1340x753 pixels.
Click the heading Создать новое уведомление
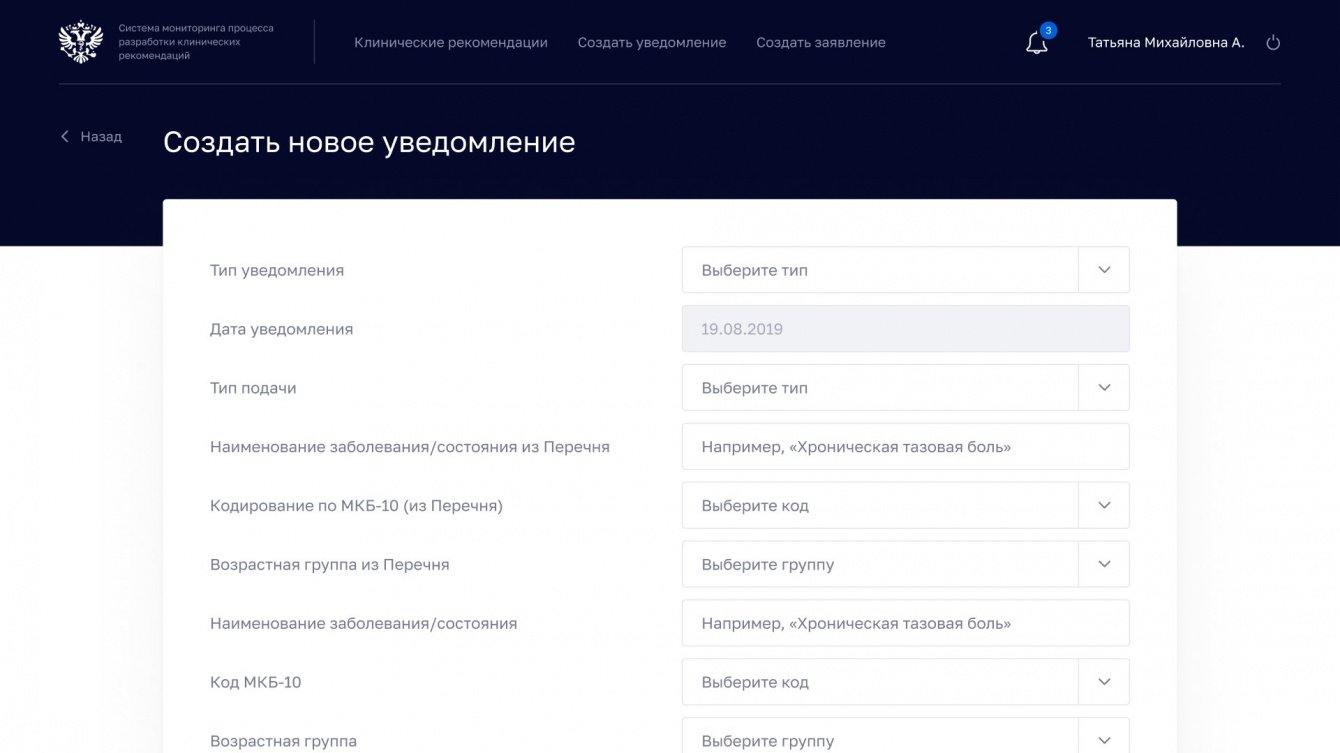coord(369,142)
